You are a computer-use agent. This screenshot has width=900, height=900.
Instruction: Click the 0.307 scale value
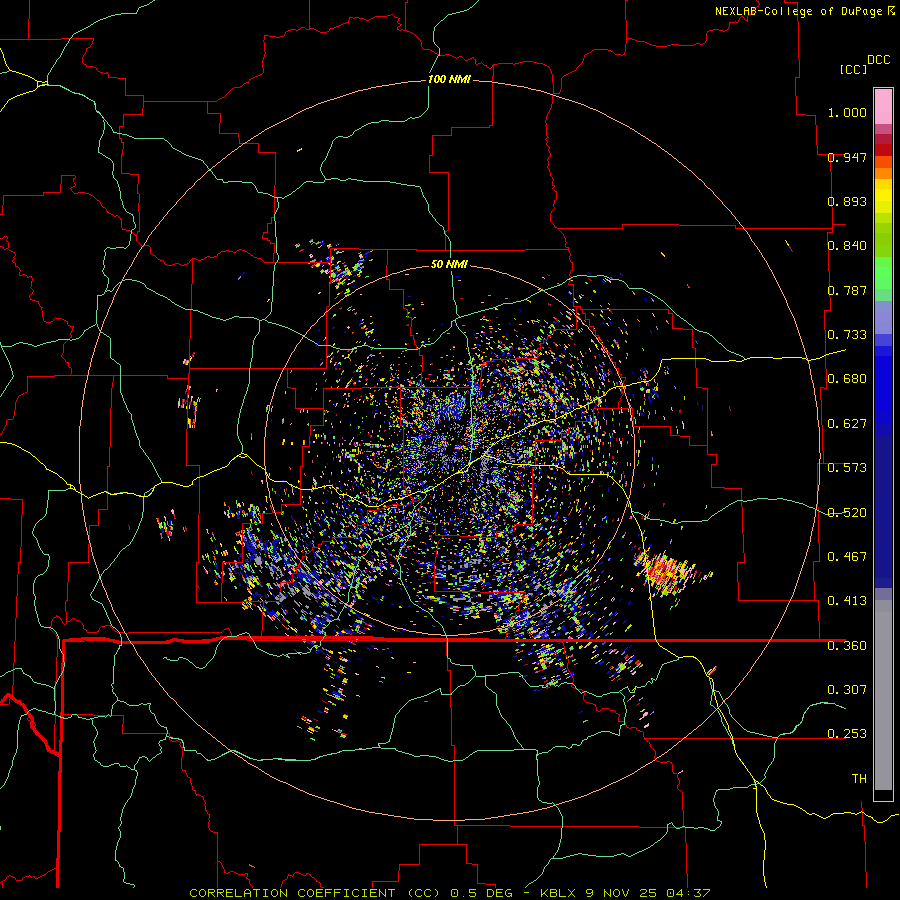[x=847, y=690]
